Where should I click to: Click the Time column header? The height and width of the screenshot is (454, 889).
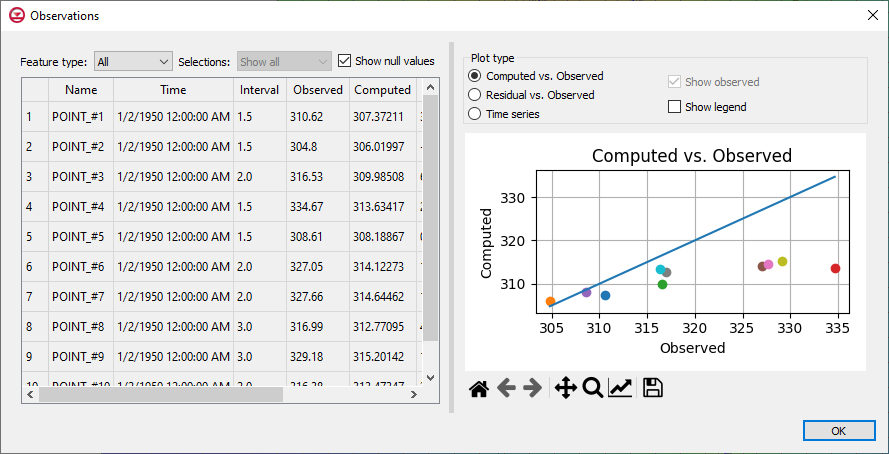173,90
